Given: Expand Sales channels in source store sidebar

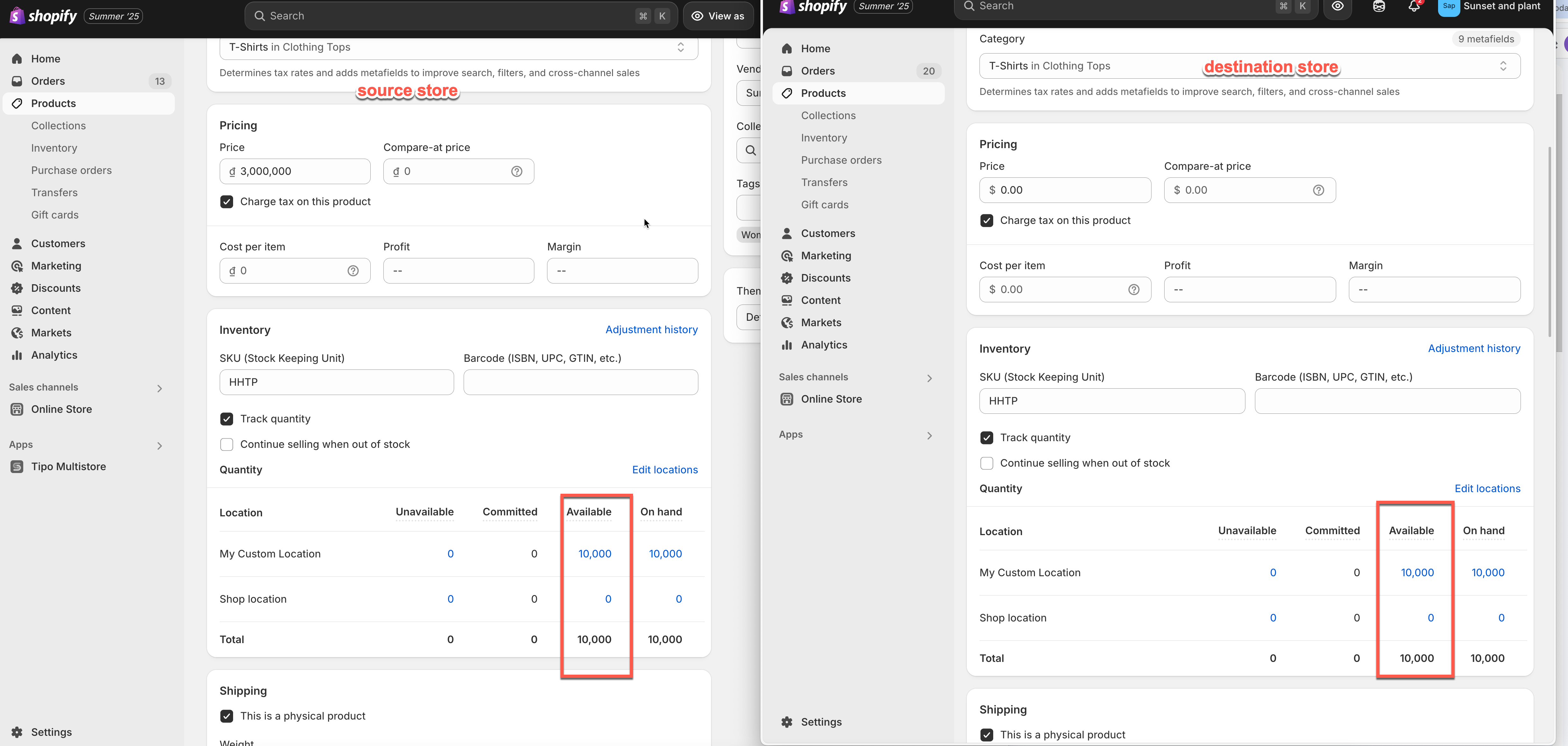Looking at the screenshot, I should tap(160, 388).
